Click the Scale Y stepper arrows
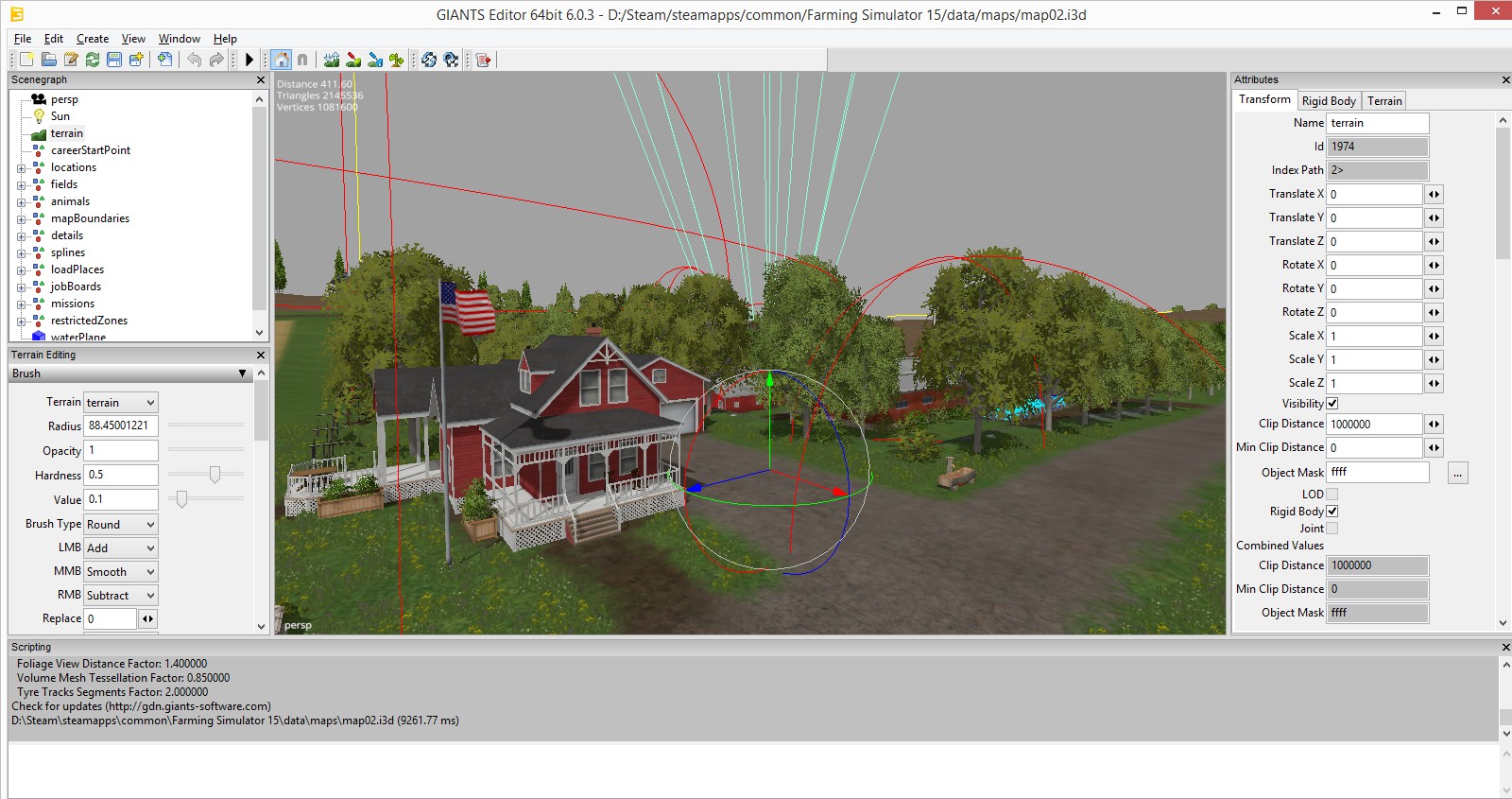1512x799 pixels. coord(1435,360)
